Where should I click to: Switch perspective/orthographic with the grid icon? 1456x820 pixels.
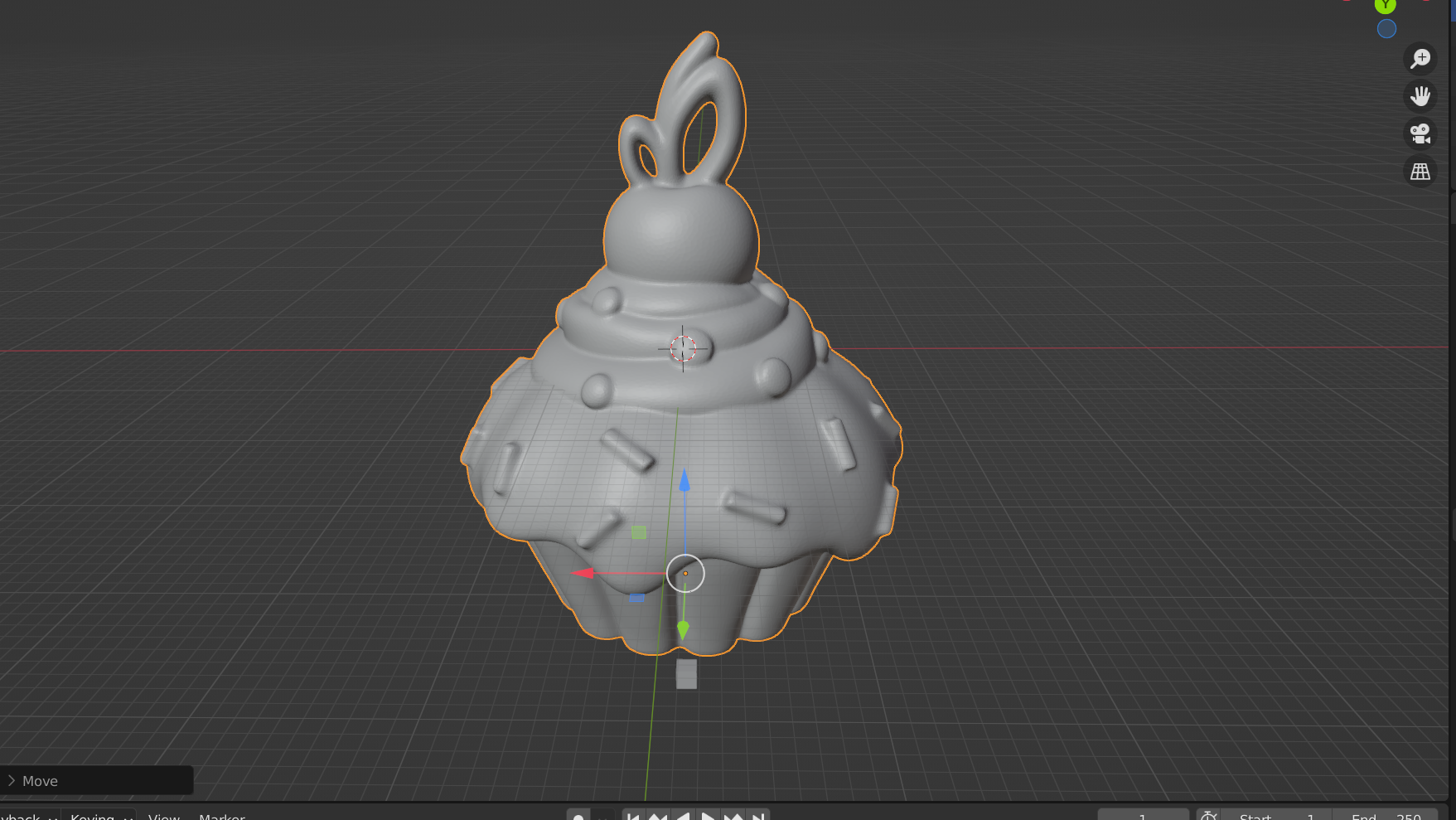pos(1420,172)
